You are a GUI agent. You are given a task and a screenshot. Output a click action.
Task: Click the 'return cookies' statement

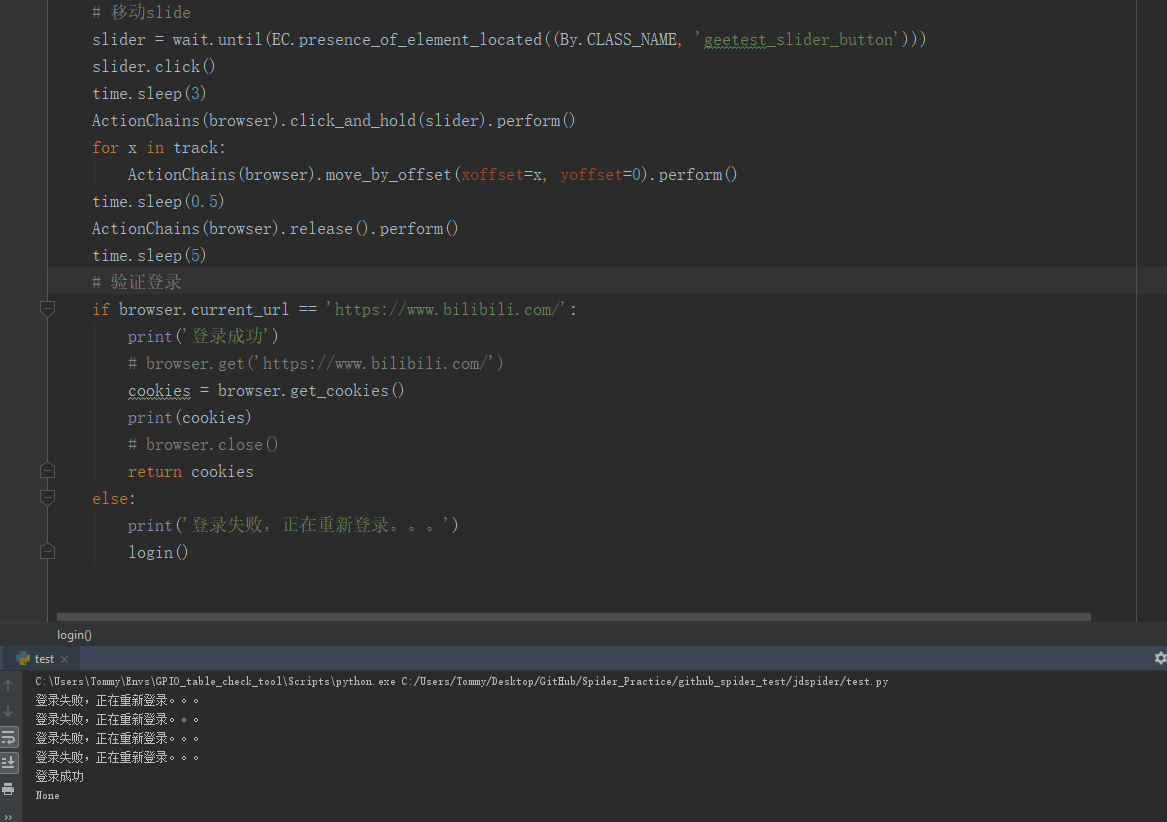[191, 471]
